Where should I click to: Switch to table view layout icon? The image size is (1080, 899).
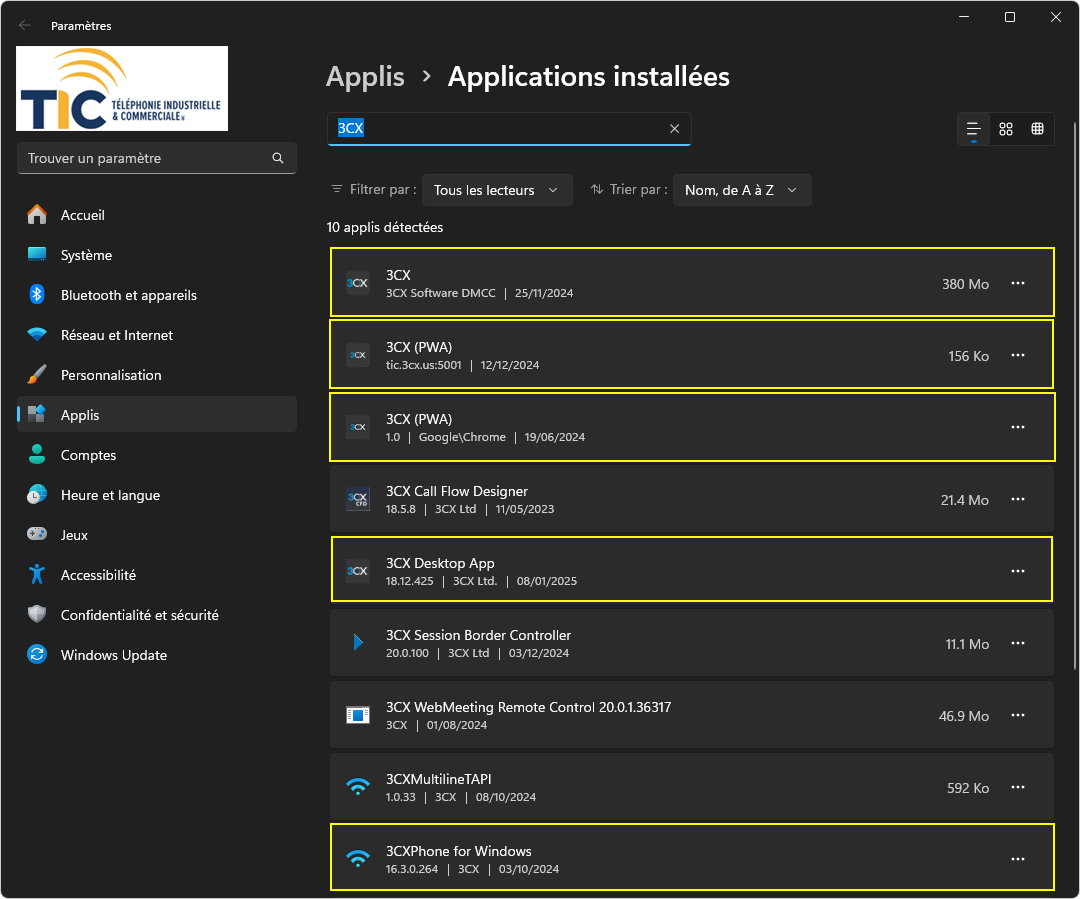(x=1037, y=129)
